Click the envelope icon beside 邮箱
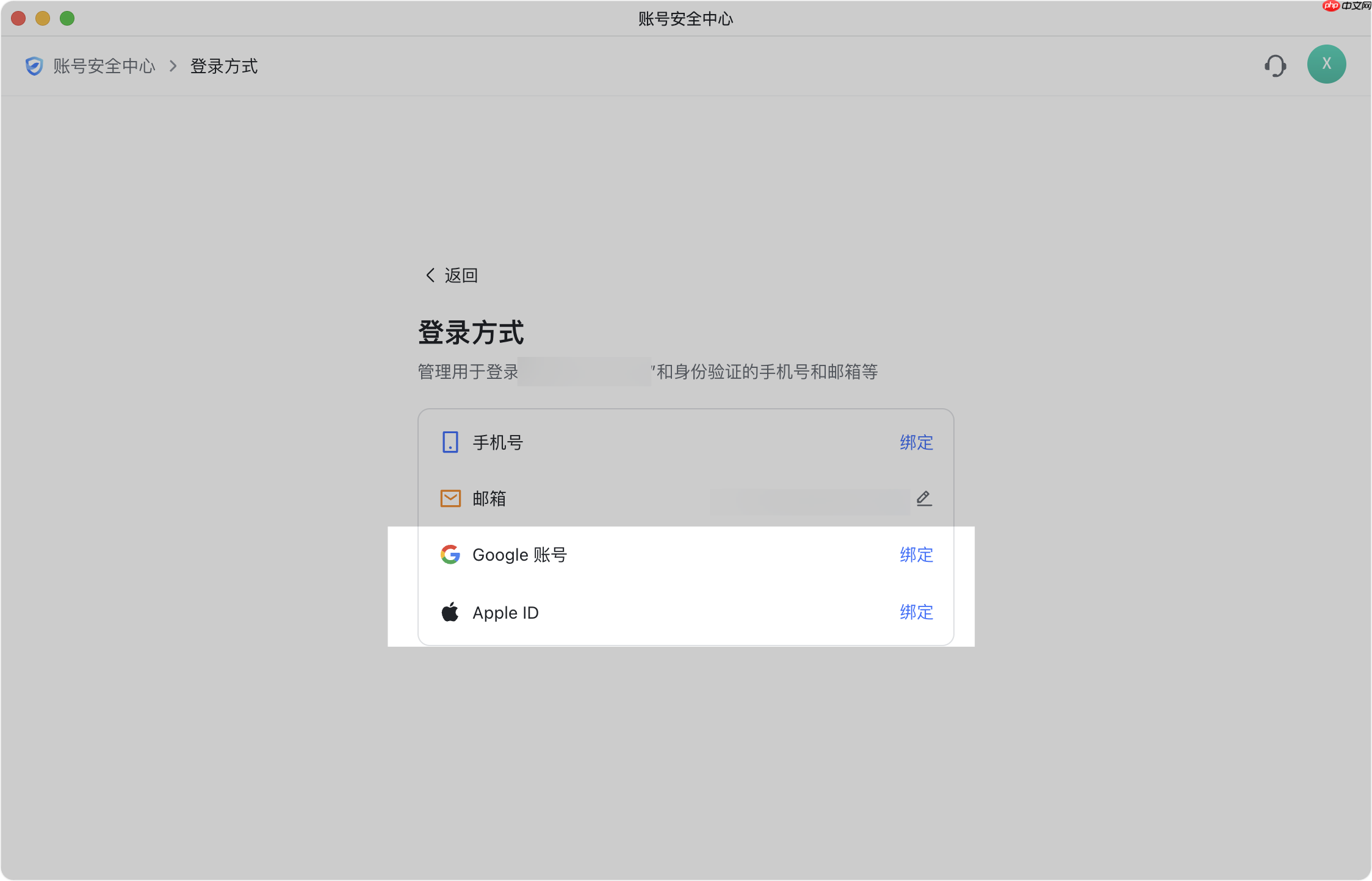This screenshot has width=1372, height=881. pos(450,498)
